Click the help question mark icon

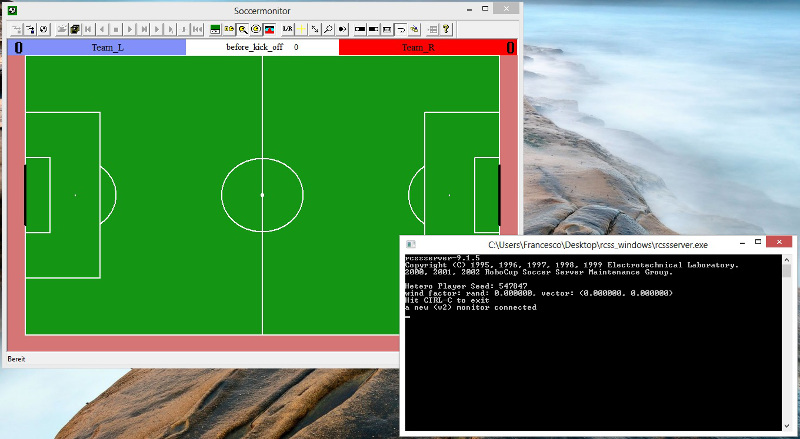click(446, 29)
